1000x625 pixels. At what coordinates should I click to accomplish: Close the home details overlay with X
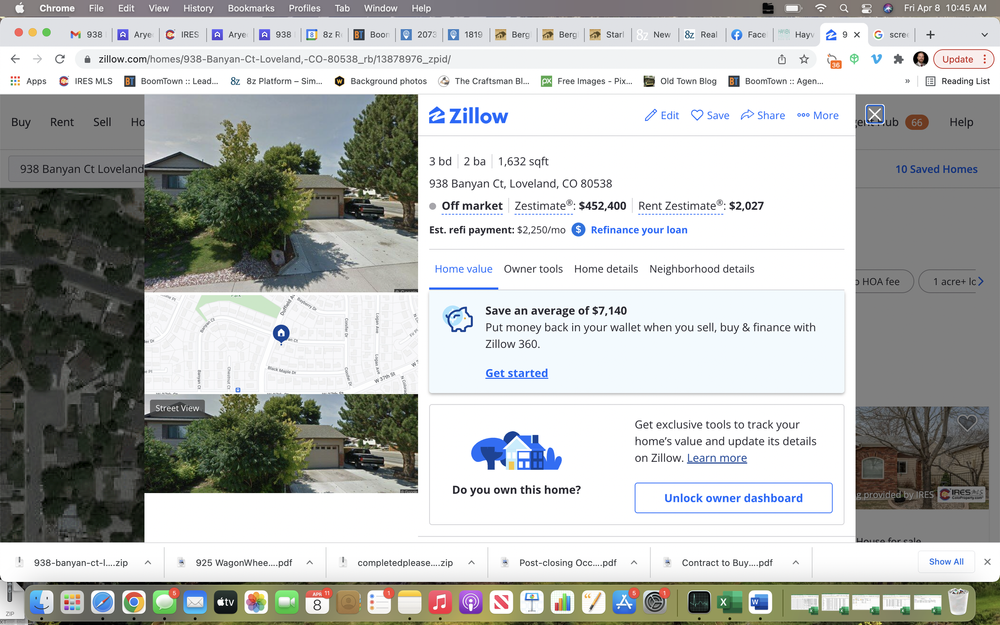click(x=874, y=115)
